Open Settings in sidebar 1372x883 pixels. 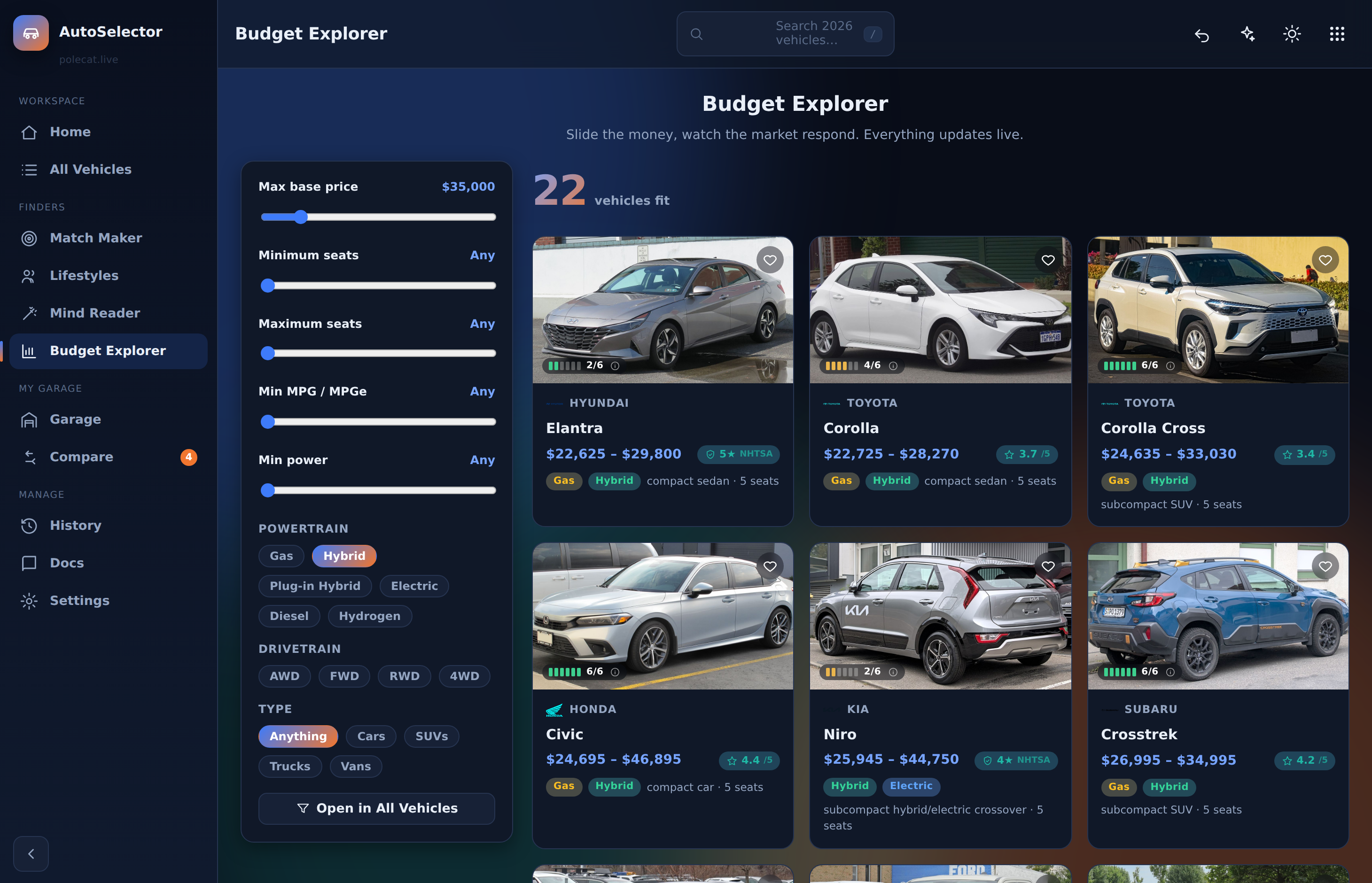click(x=109, y=601)
